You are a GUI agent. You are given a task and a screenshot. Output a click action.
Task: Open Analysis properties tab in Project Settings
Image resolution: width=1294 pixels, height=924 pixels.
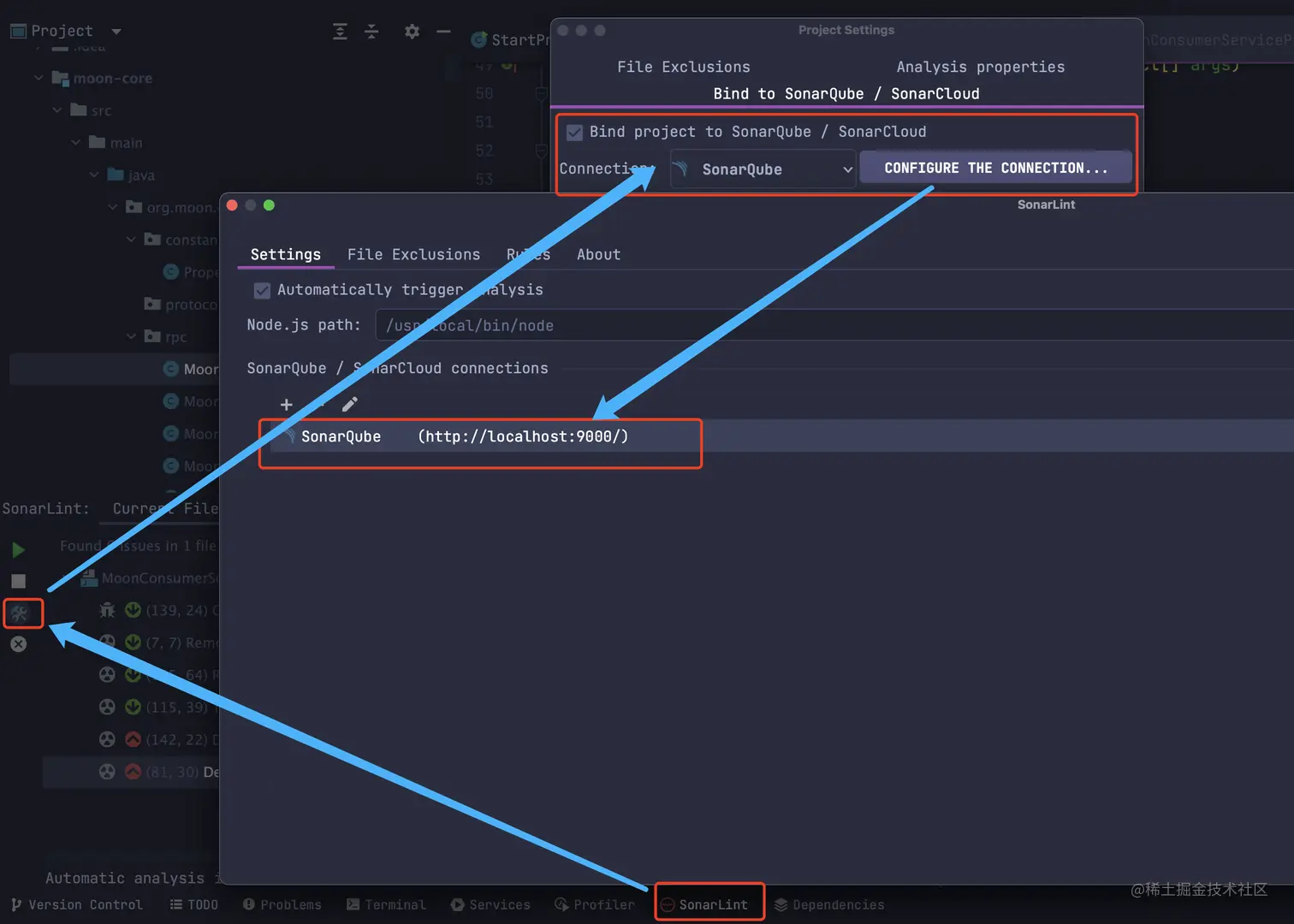click(x=981, y=67)
